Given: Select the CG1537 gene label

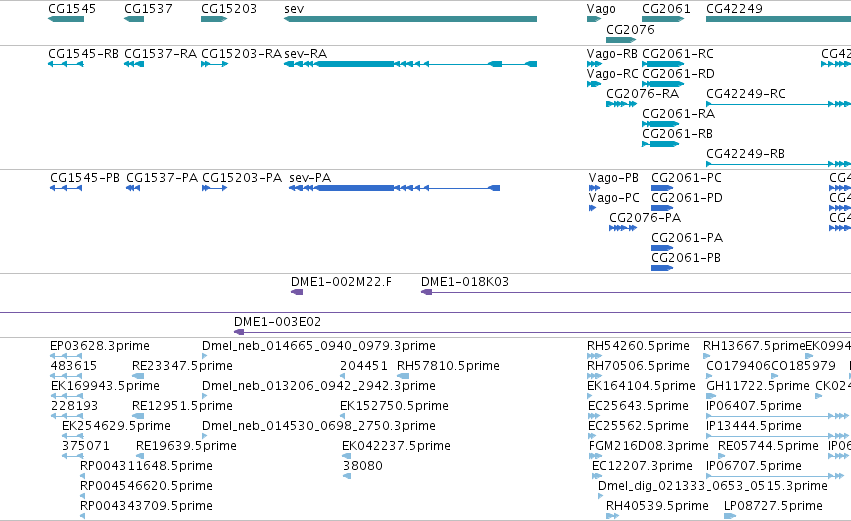Looking at the screenshot, I should 148,9.
